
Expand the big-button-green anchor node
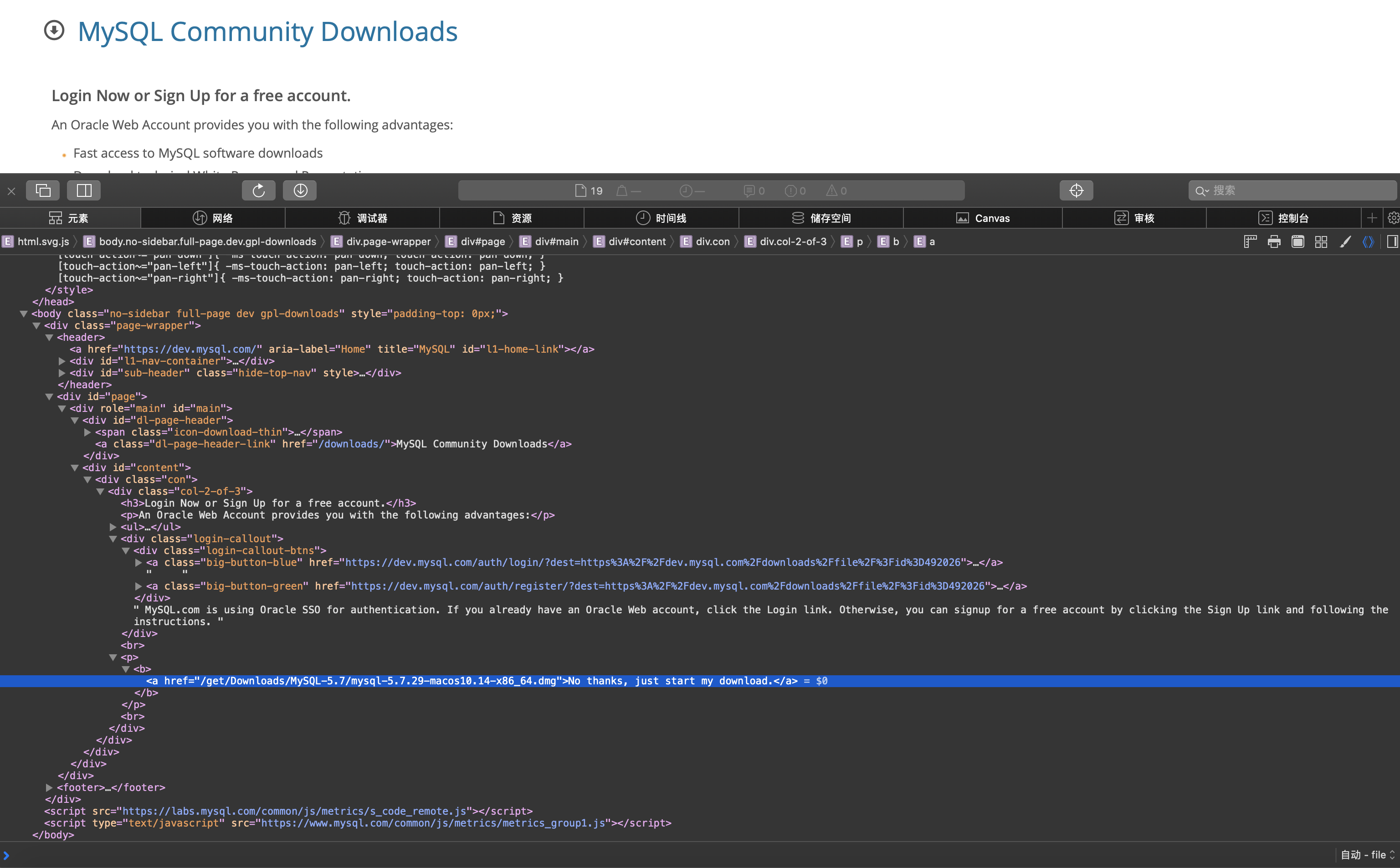pyautogui.click(x=138, y=586)
